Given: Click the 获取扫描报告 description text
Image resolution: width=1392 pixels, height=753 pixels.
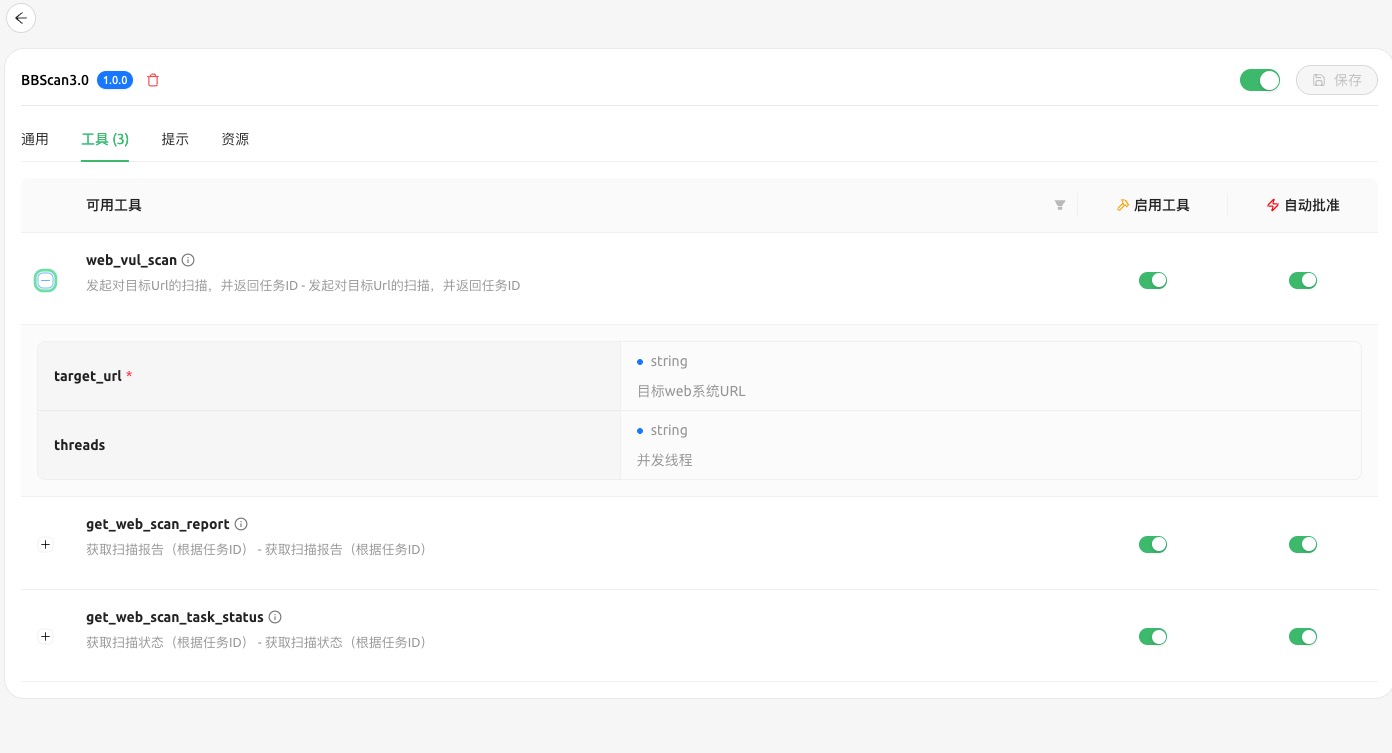Looking at the screenshot, I should tap(256, 549).
